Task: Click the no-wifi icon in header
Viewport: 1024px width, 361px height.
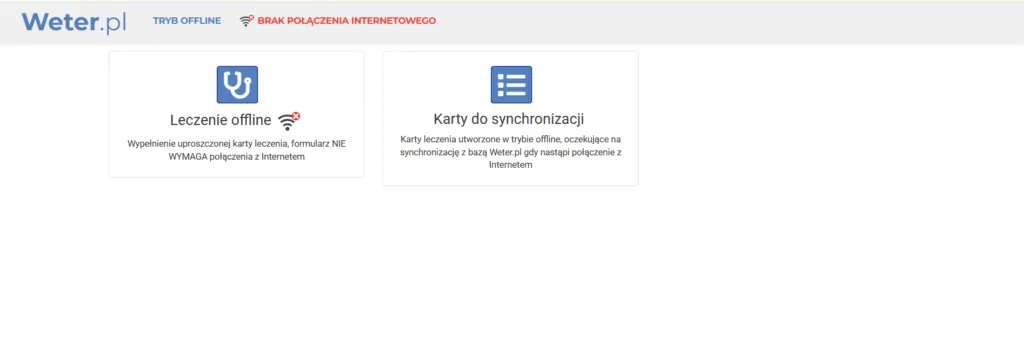Action: (x=246, y=21)
